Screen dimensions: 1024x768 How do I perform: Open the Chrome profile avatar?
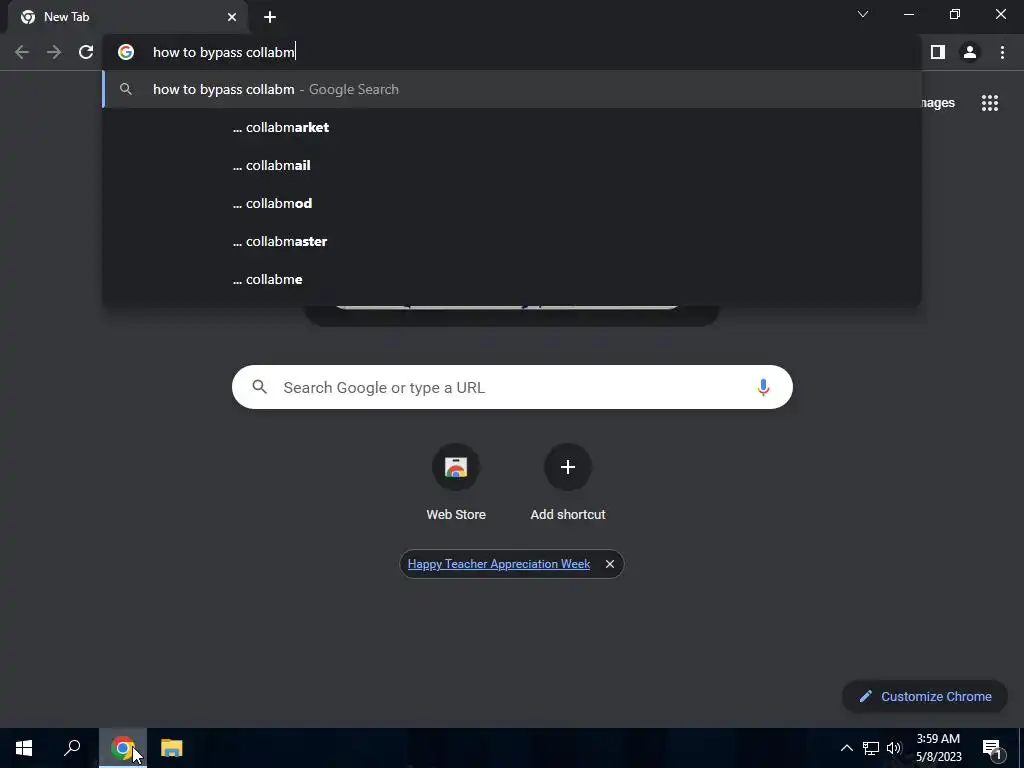(x=970, y=52)
